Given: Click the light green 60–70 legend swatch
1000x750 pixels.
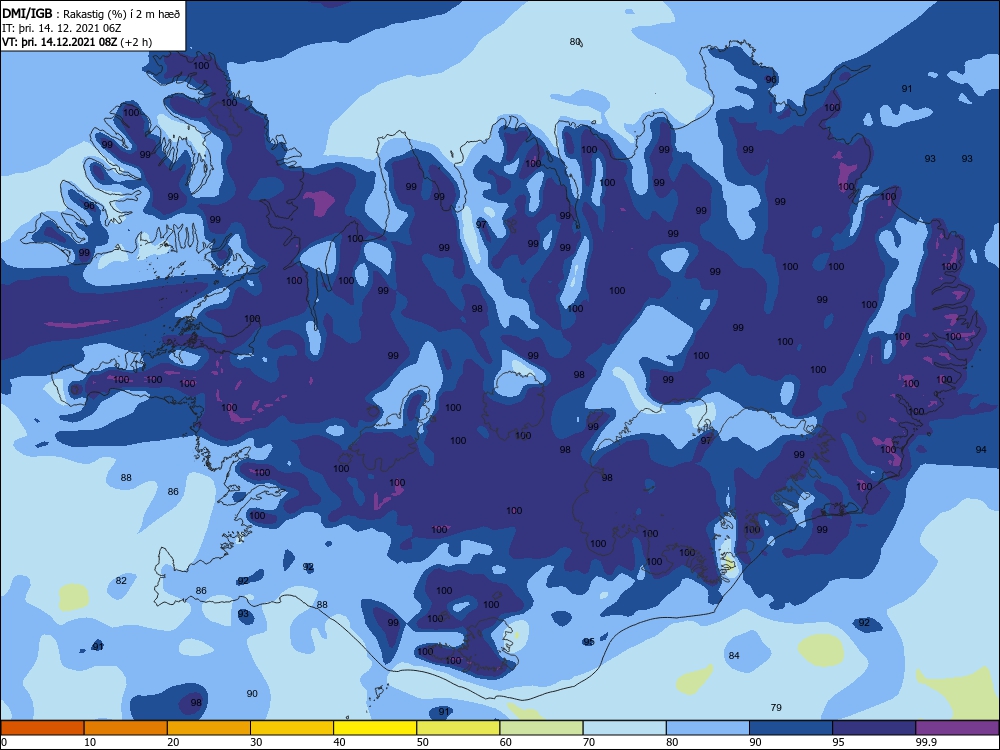Looking at the screenshot, I should (541, 728).
